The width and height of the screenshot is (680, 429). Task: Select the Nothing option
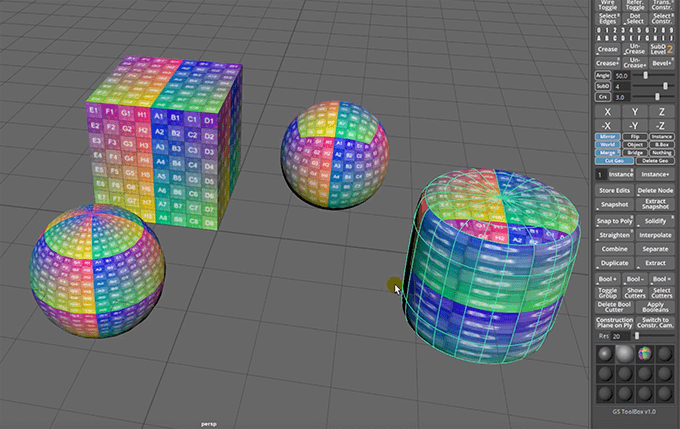point(662,153)
